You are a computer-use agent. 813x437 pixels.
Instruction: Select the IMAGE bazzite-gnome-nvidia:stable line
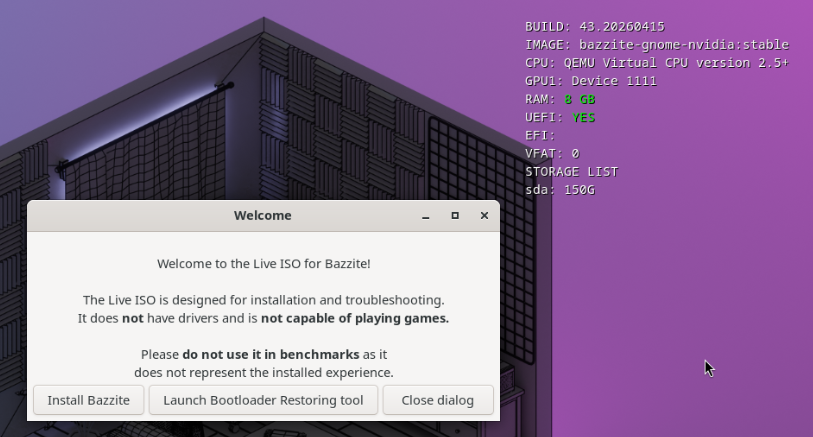(x=656, y=45)
